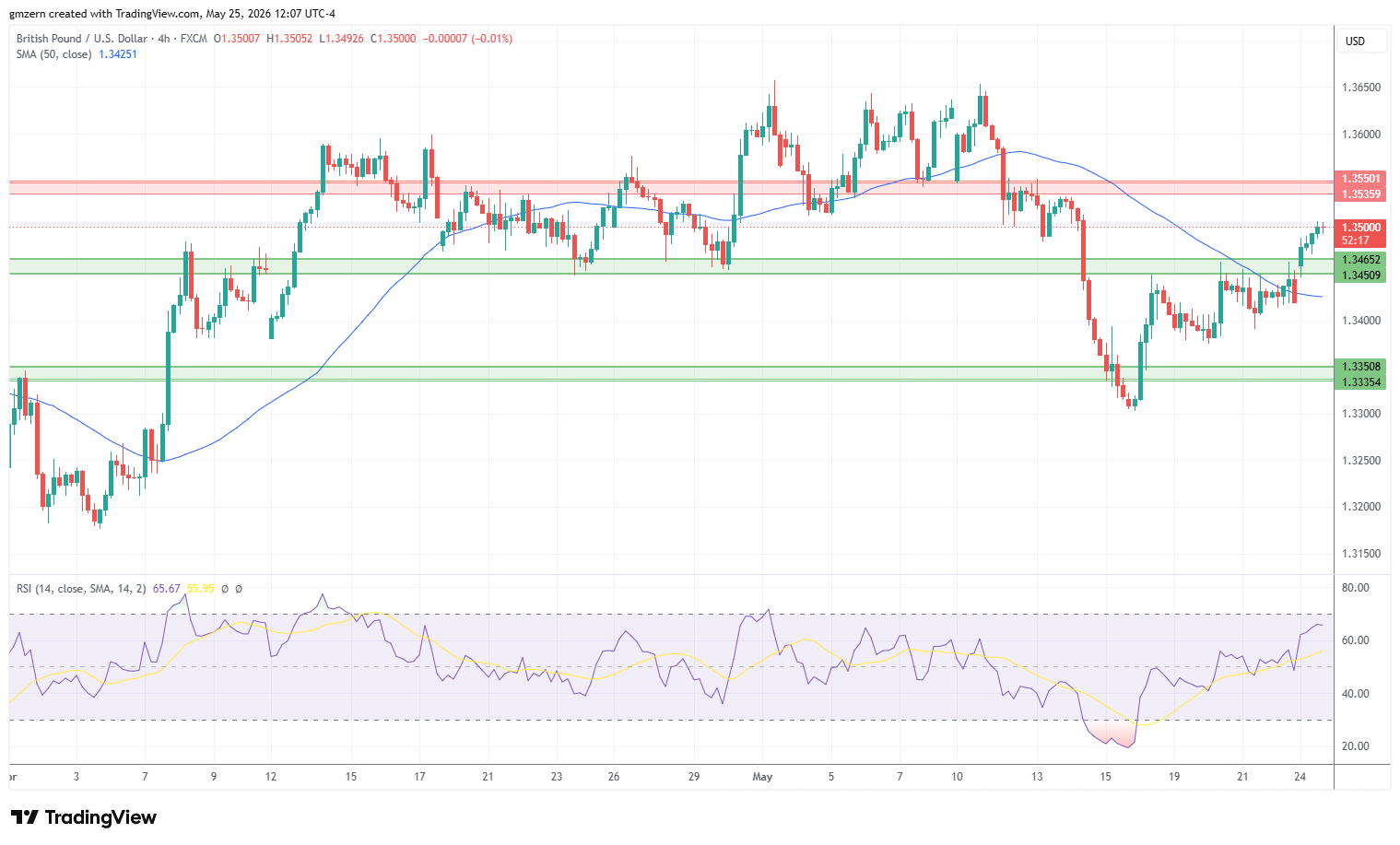Image resolution: width=1400 pixels, height=845 pixels.
Task: Click the red price label 1.35501
Action: [x=1361, y=179]
